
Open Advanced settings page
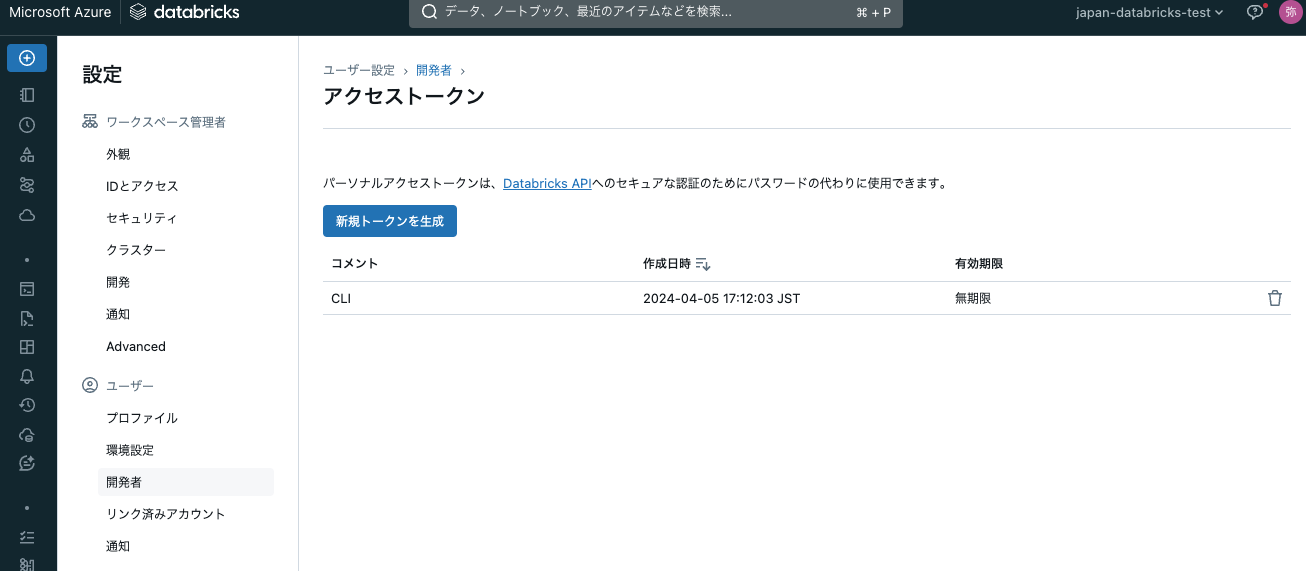pyautogui.click(x=136, y=346)
